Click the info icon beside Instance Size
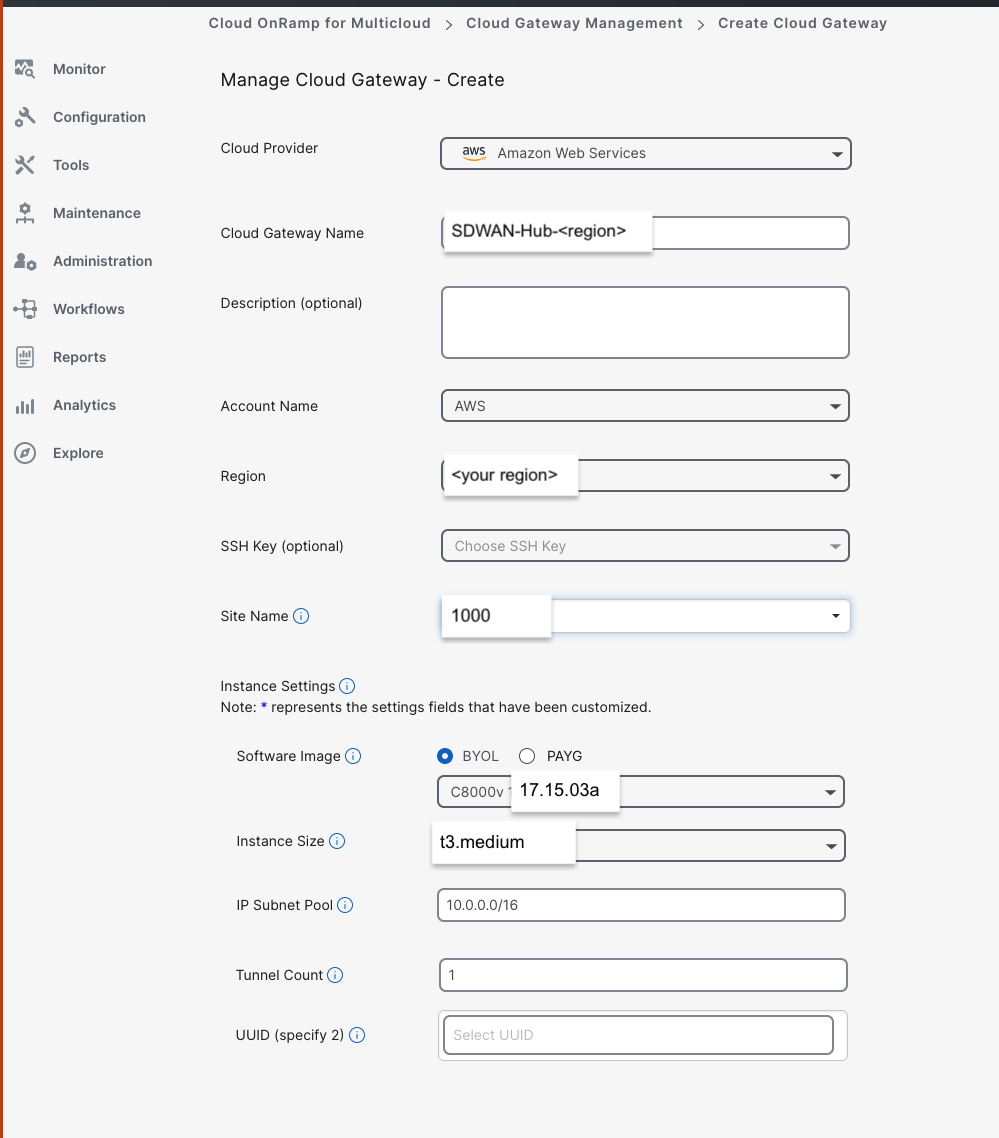This screenshot has width=999, height=1138. 337,841
